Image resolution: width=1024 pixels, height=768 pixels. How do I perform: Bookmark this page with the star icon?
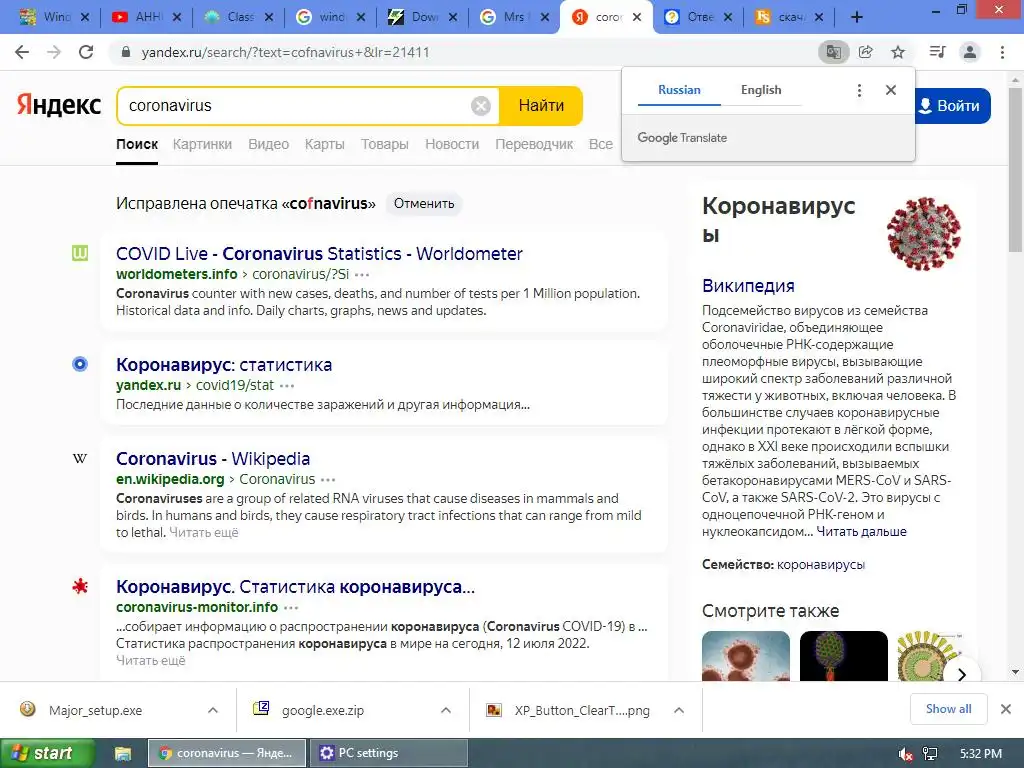(899, 52)
